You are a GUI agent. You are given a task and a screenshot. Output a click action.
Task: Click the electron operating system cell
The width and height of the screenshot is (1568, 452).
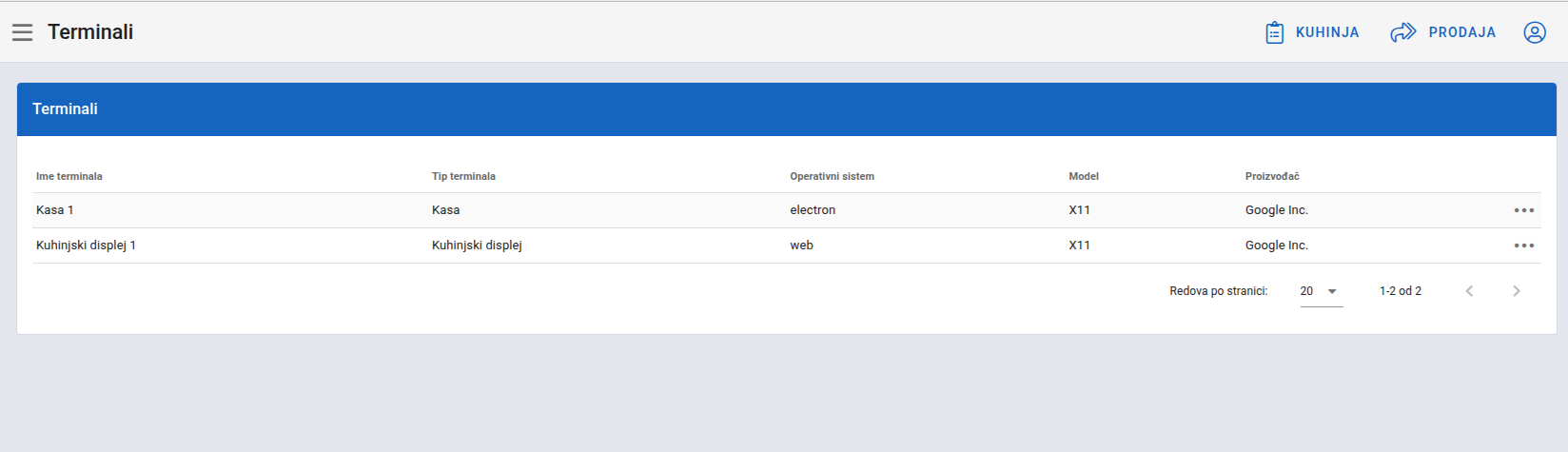click(813, 210)
